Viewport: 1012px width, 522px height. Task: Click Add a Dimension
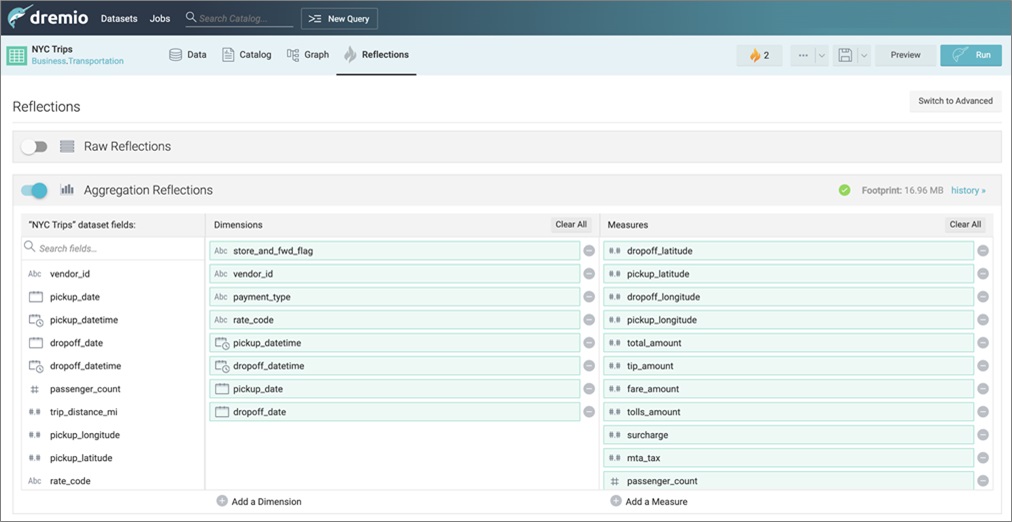(258, 501)
